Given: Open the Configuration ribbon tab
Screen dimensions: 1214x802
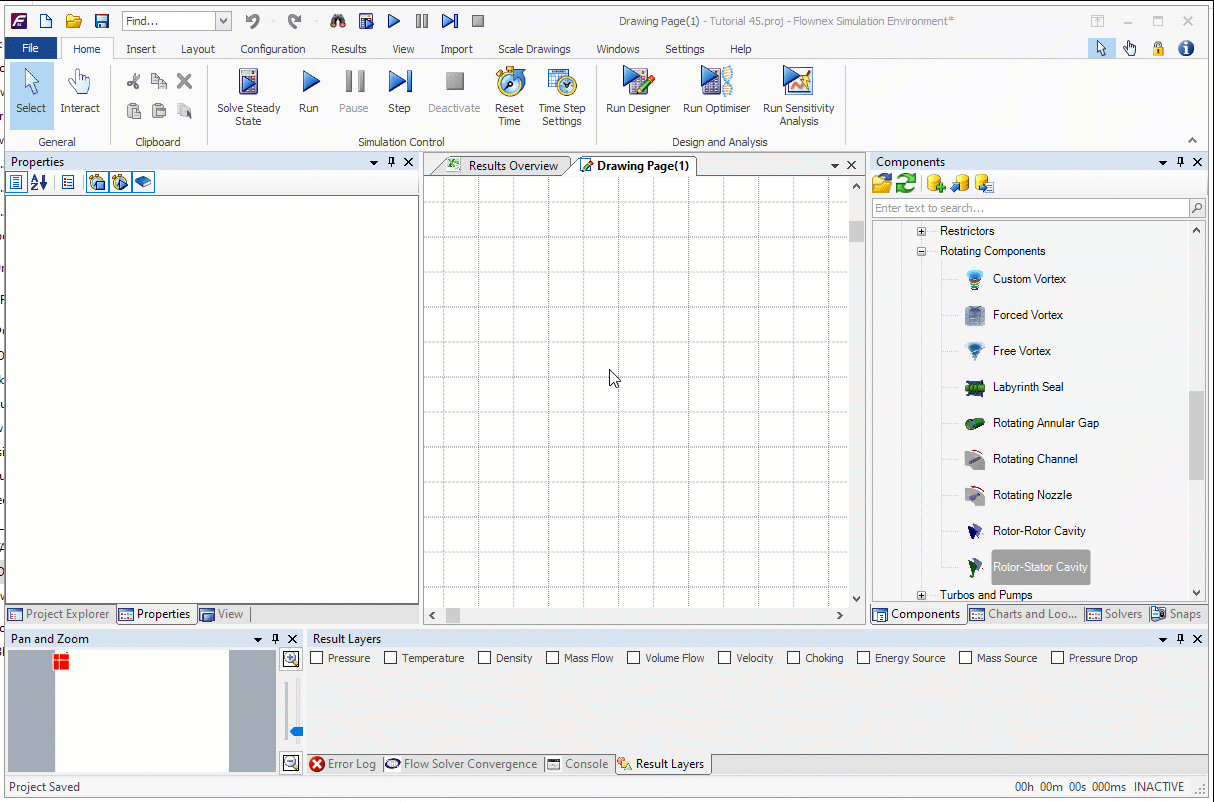Looking at the screenshot, I should pos(272,49).
